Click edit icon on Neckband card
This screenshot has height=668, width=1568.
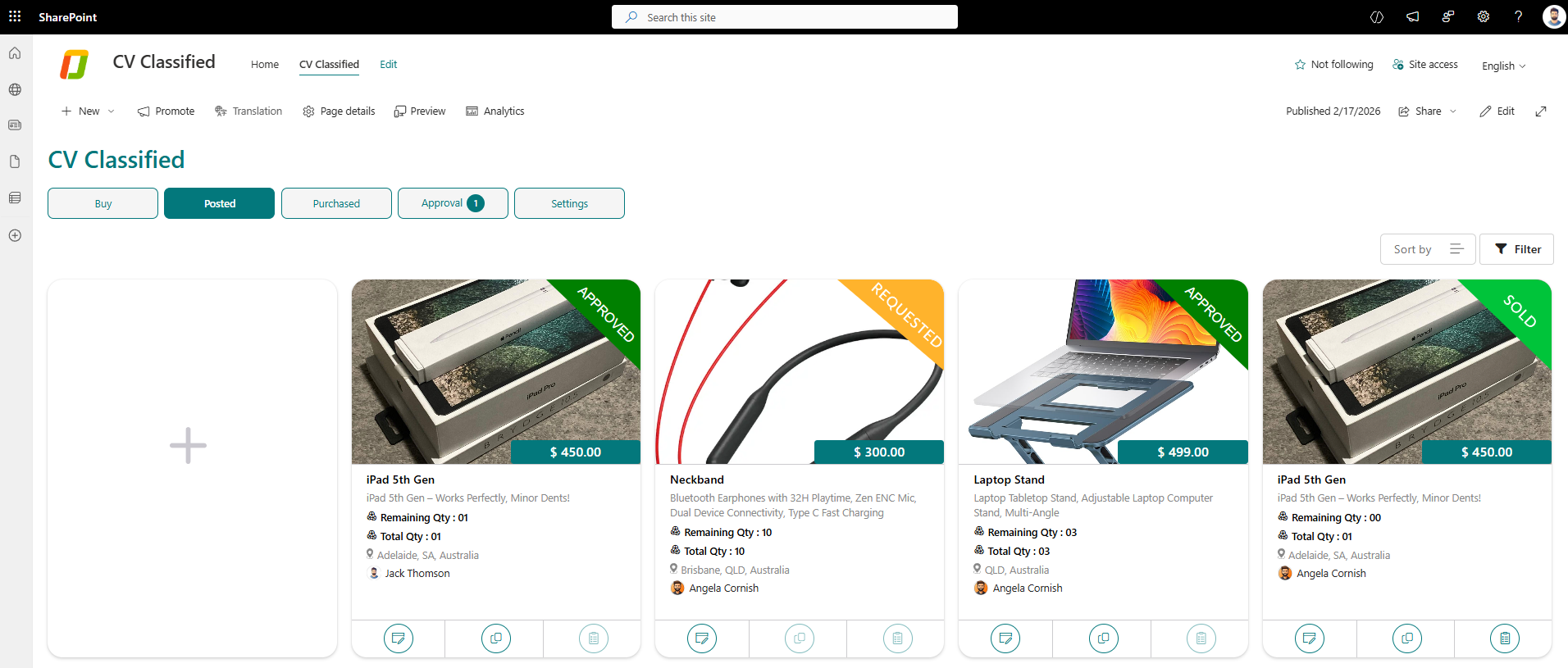pos(701,638)
